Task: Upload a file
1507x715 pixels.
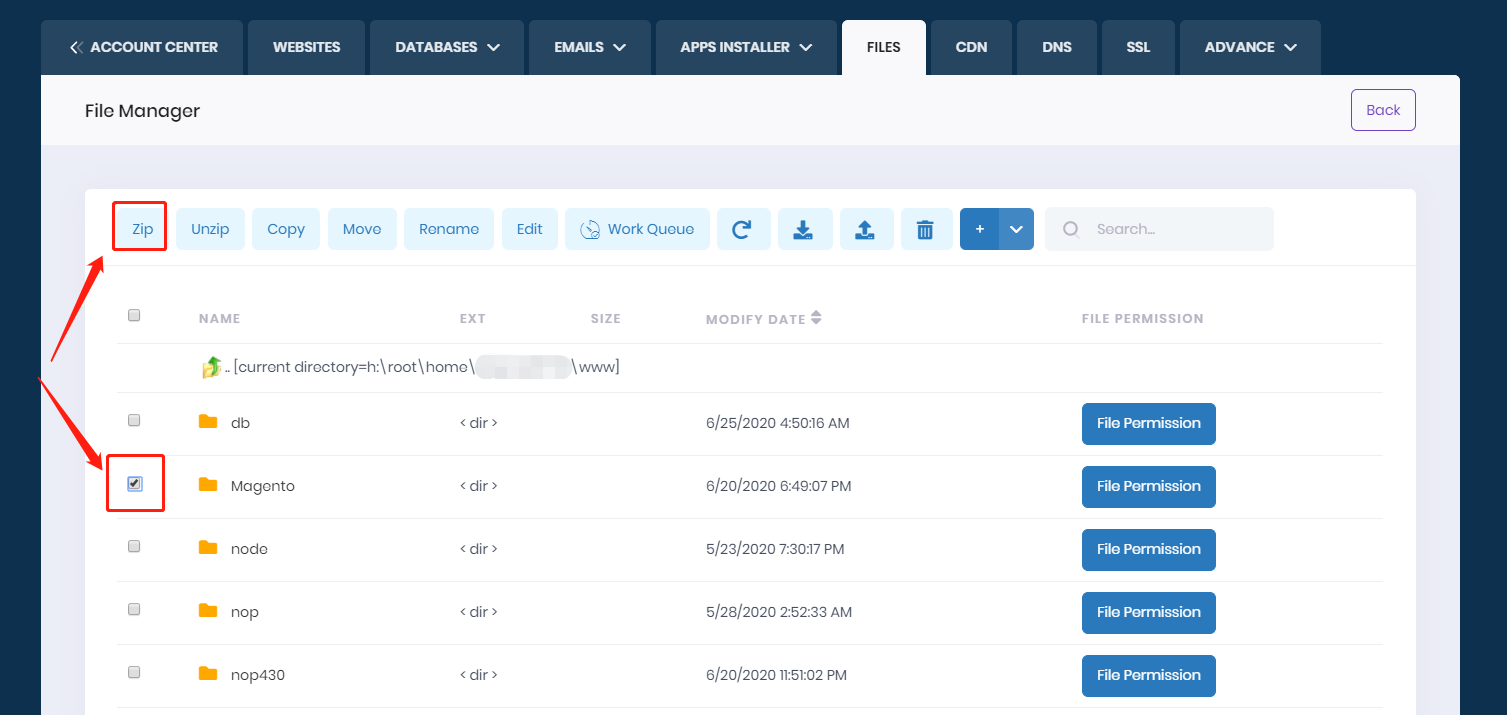Action: [866, 229]
